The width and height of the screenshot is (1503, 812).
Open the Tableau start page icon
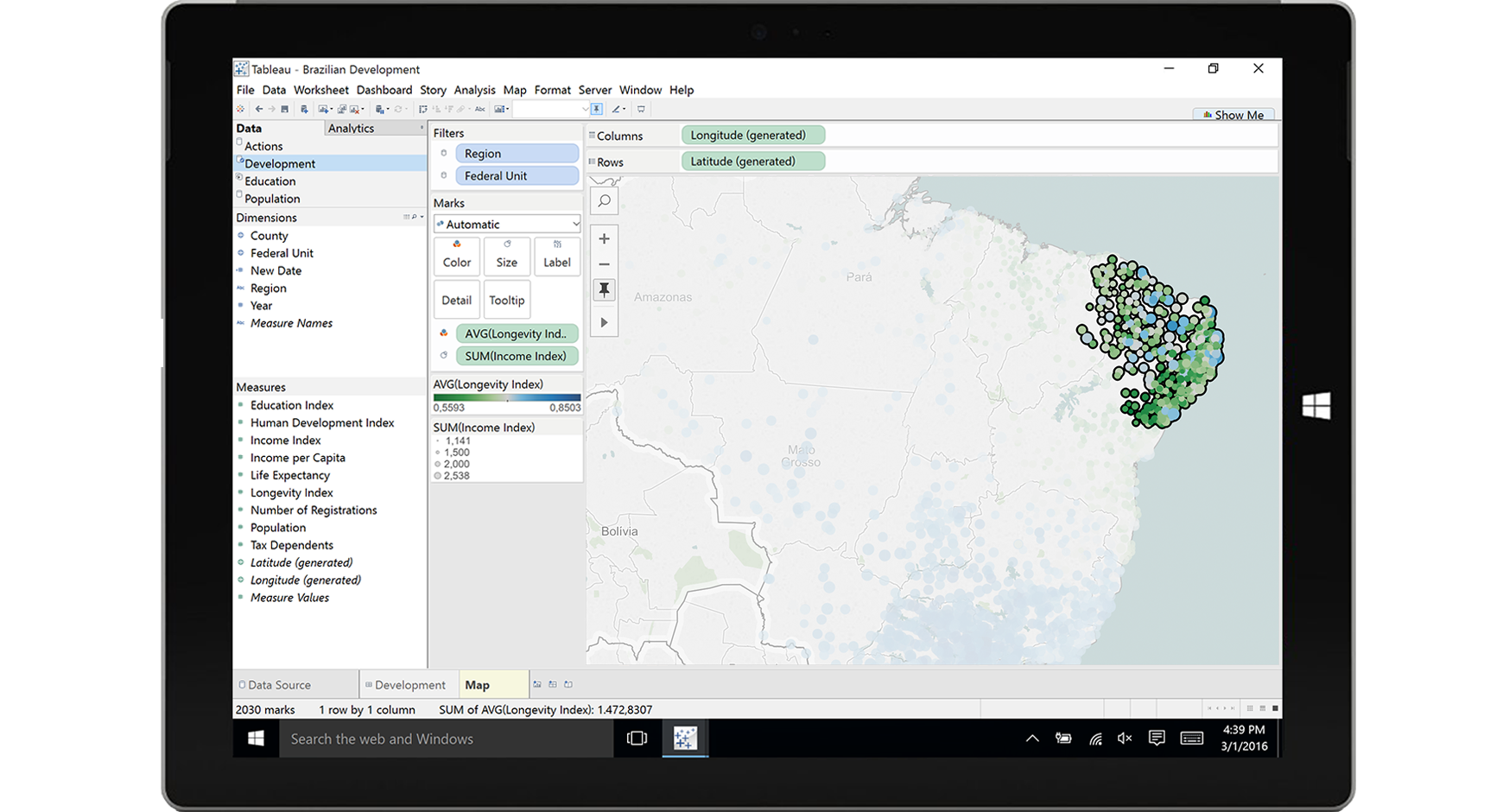[240, 109]
